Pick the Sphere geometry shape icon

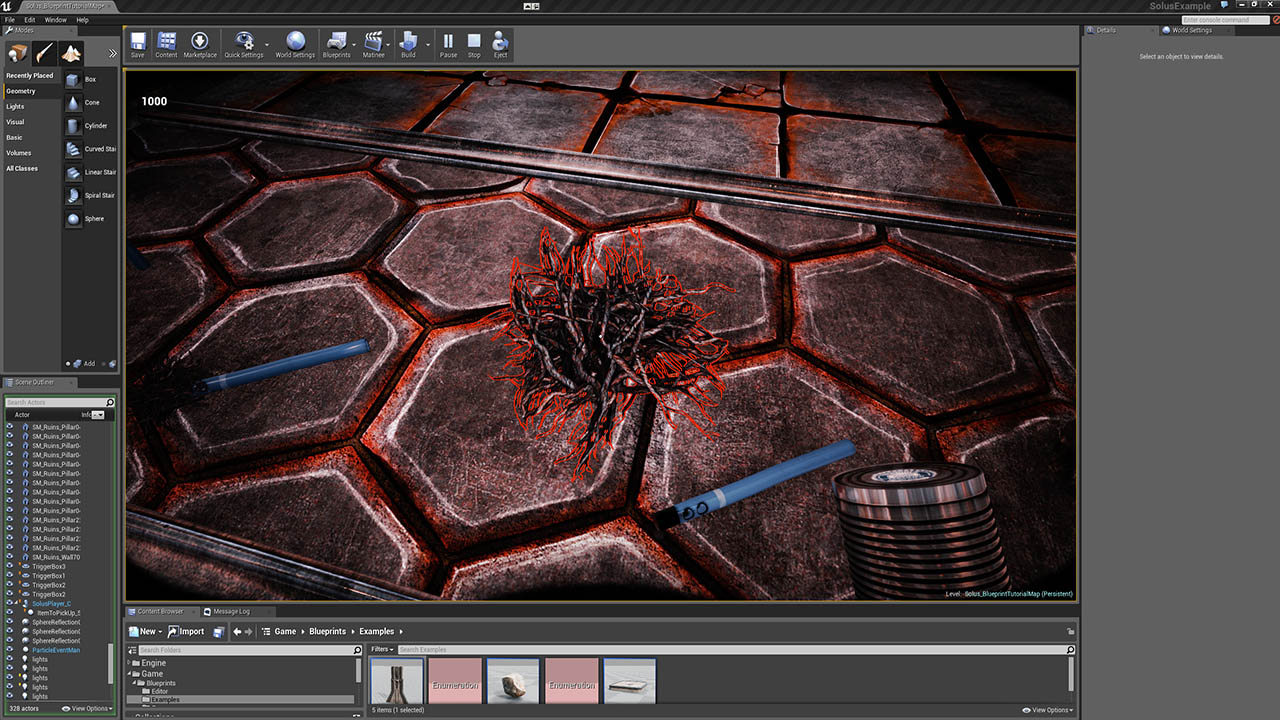click(x=74, y=219)
